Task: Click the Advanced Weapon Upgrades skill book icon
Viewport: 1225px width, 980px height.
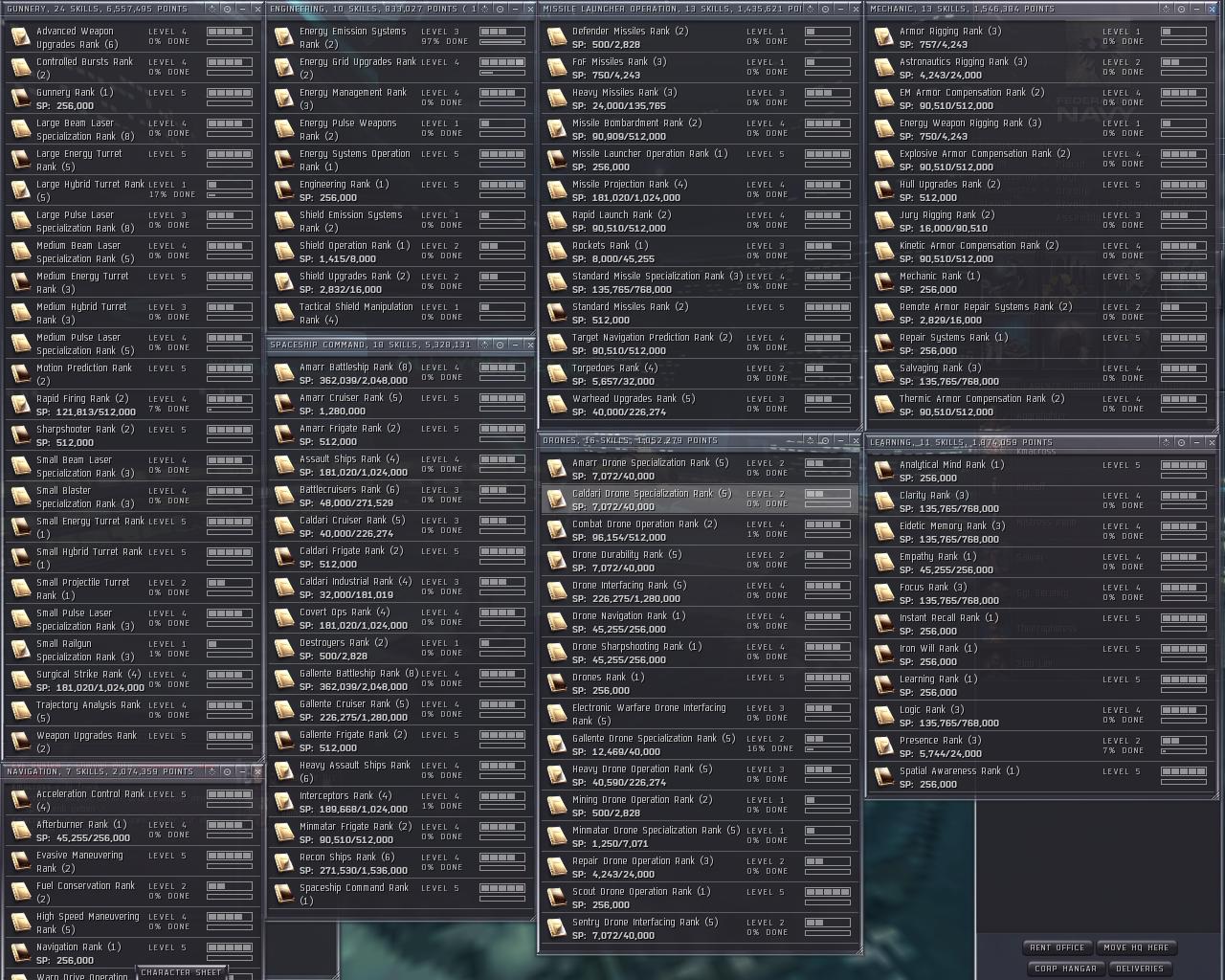Action: pyautogui.click(x=20, y=37)
